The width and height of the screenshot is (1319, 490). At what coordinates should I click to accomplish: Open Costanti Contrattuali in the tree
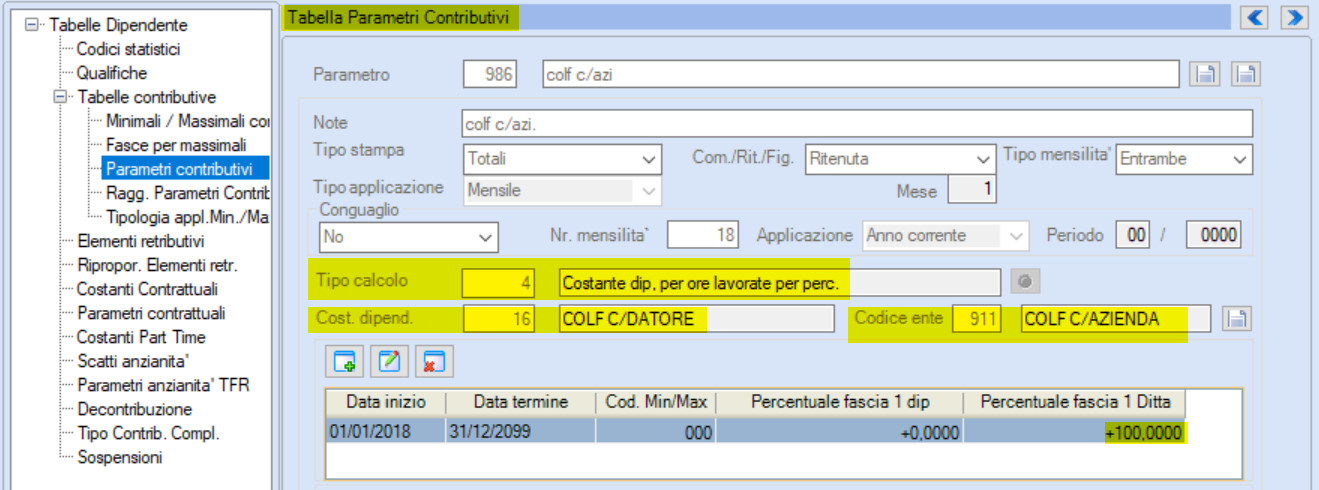[x=147, y=289]
